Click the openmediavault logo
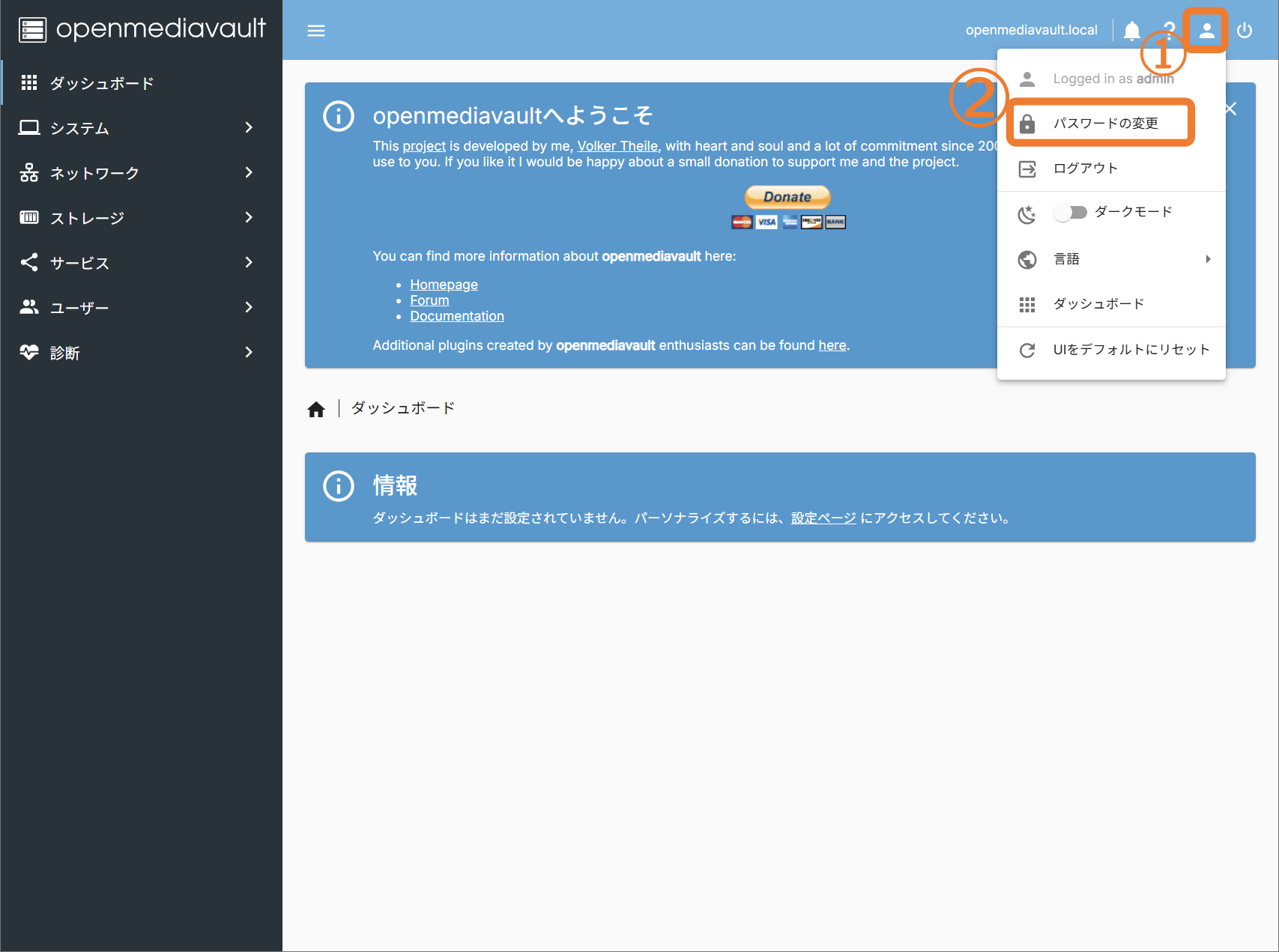Screen dimensions: 1279x952 [x=142, y=29]
